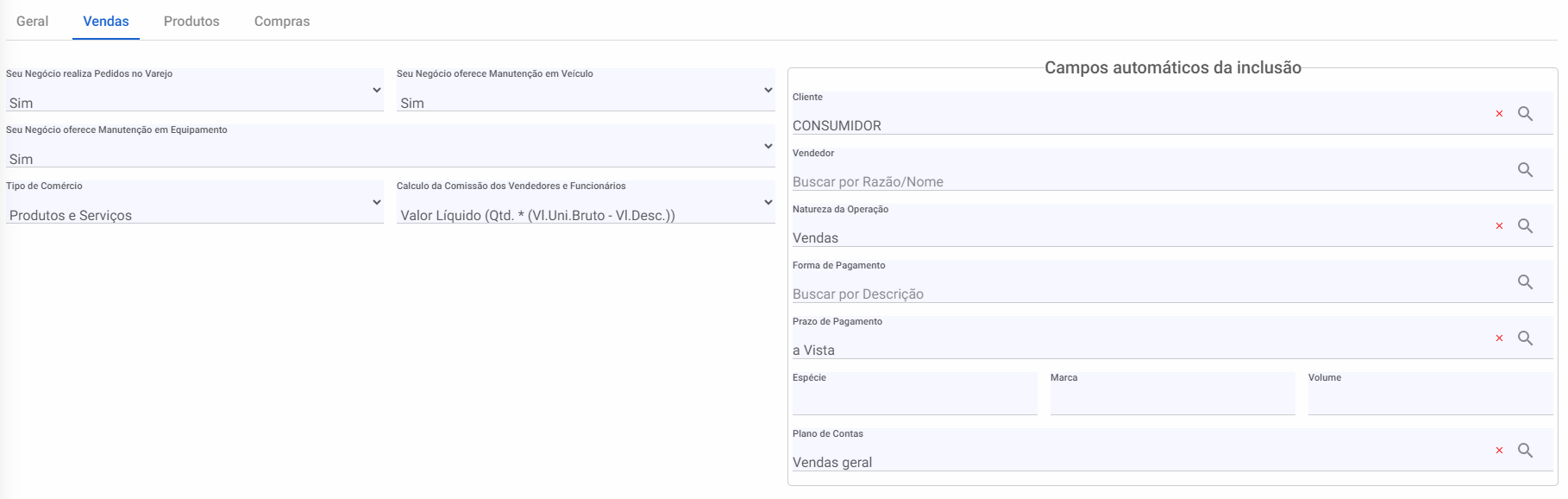This screenshot has width=1568, height=499.
Task: Focus the Marca text field
Action: click(x=1172, y=398)
